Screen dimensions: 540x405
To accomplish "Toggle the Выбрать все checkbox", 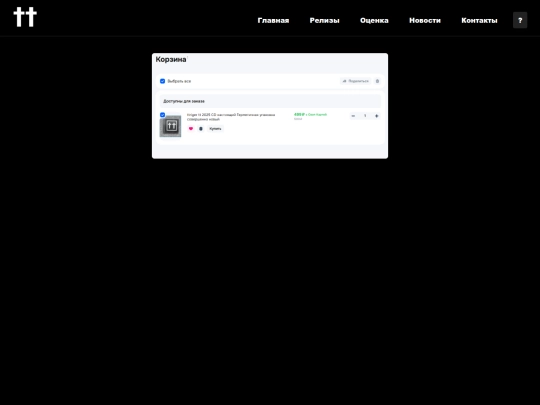I will click(x=163, y=81).
